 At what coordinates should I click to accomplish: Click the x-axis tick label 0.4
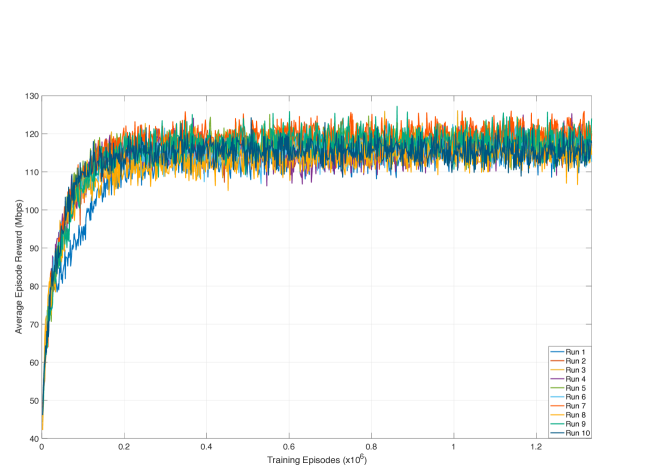coord(206,447)
